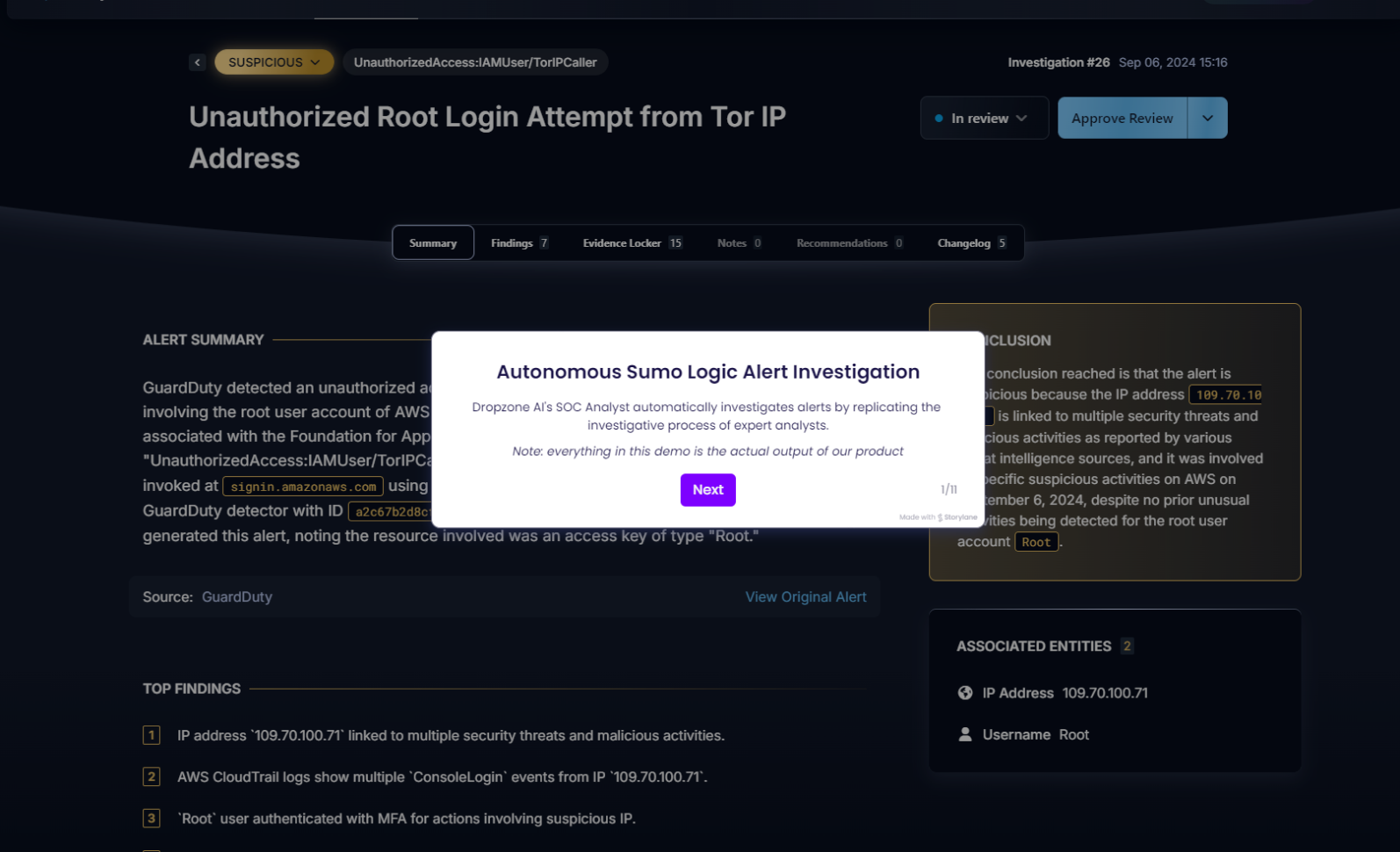Click the back arrow beside SUSPICIOUS badge
1400x852 pixels.
coord(197,62)
